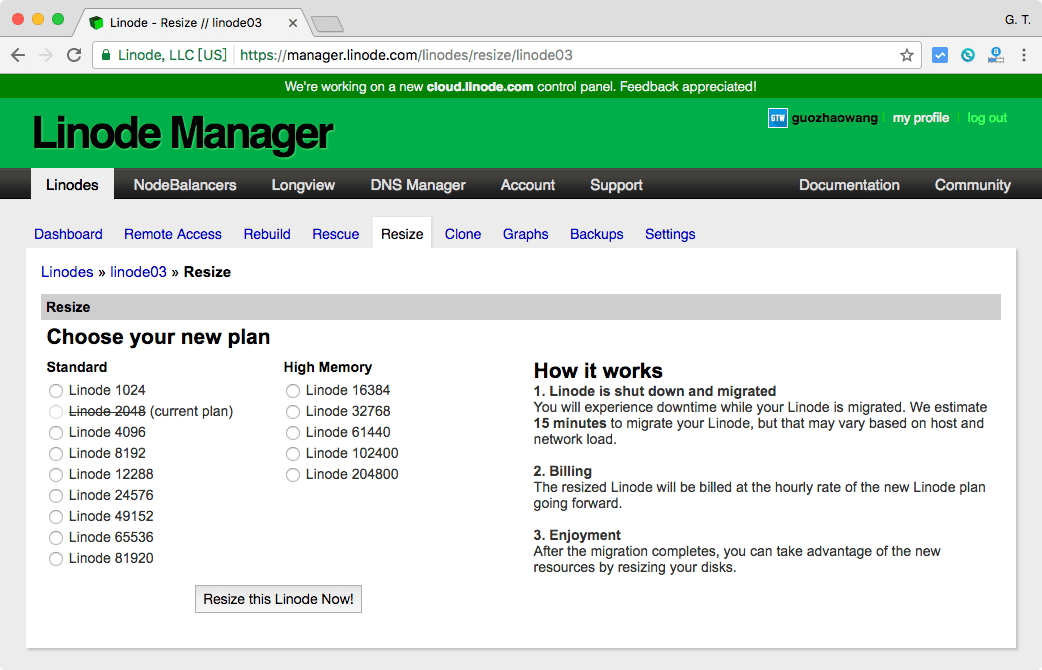Select the Linode 81920 radio button
The height and width of the screenshot is (670, 1042).
[56, 558]
